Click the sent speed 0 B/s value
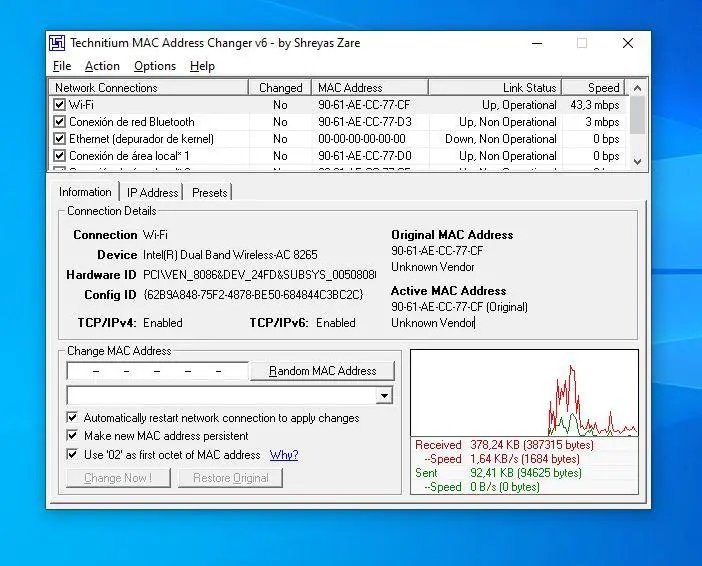Viewport: 702px width, 566px height. (x=505, y=487)
